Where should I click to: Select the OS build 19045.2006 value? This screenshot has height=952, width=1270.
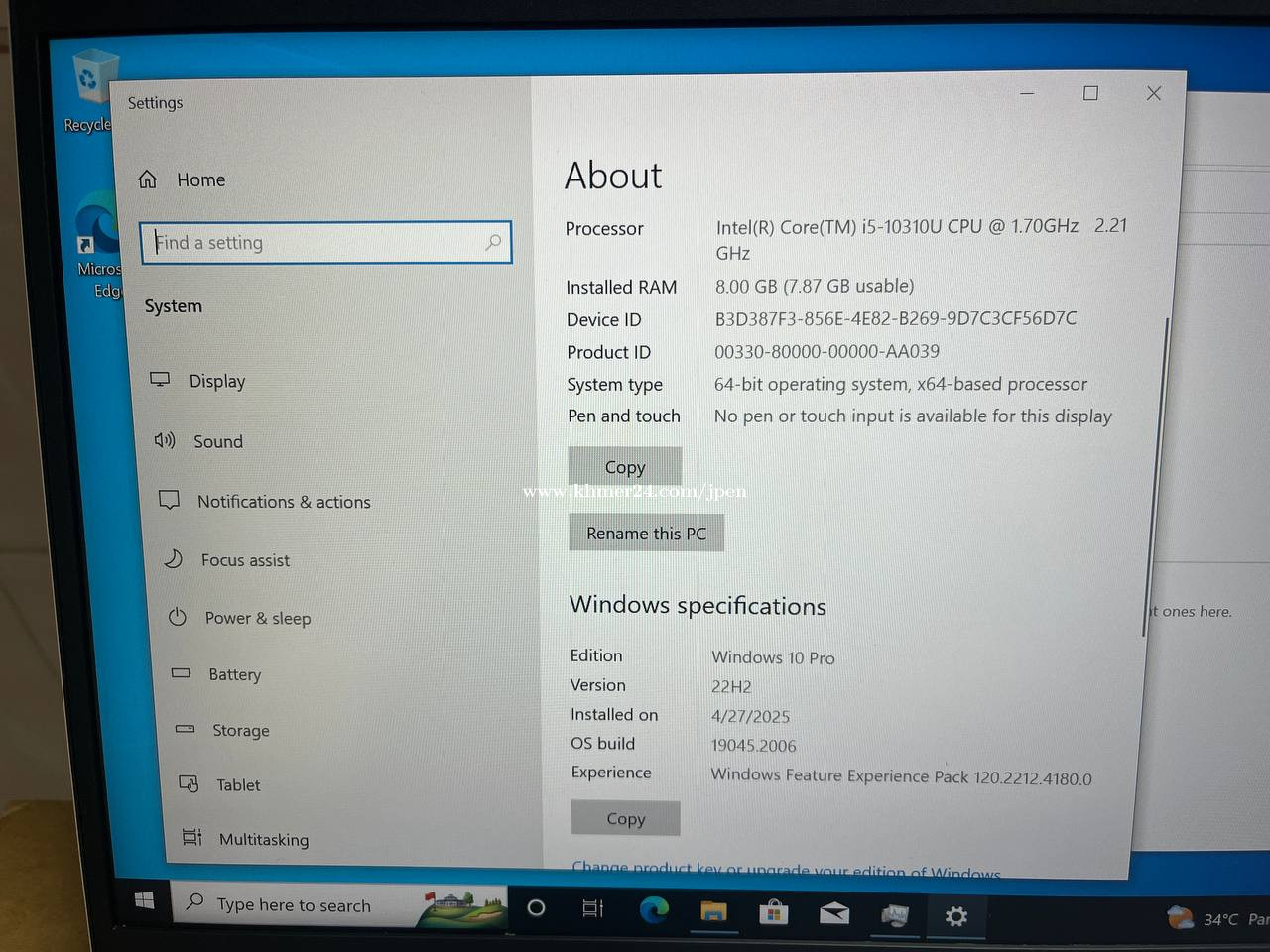[x=753, y=746]
